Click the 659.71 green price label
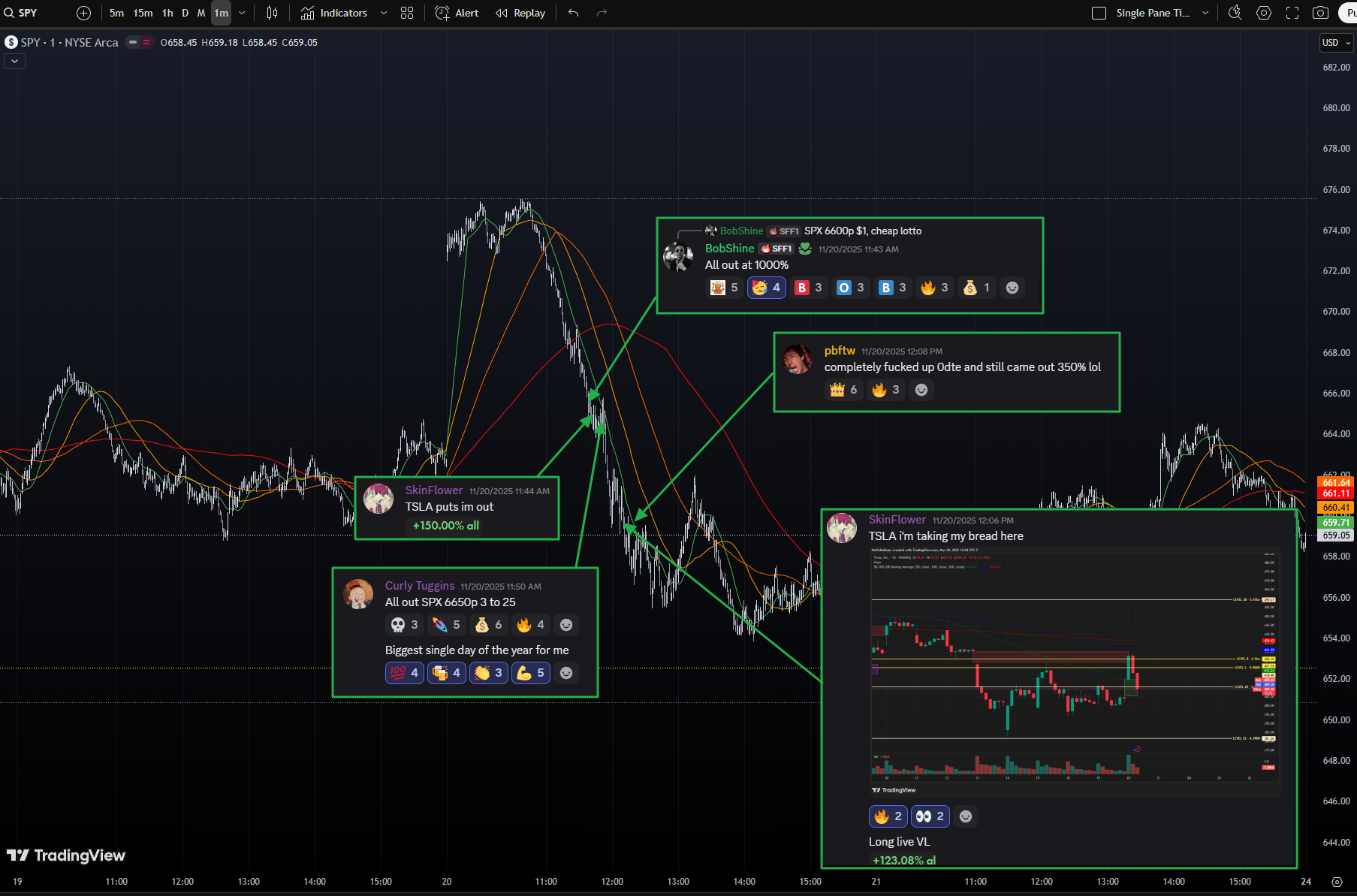1357x896 pixels. tap(1336, 522)
